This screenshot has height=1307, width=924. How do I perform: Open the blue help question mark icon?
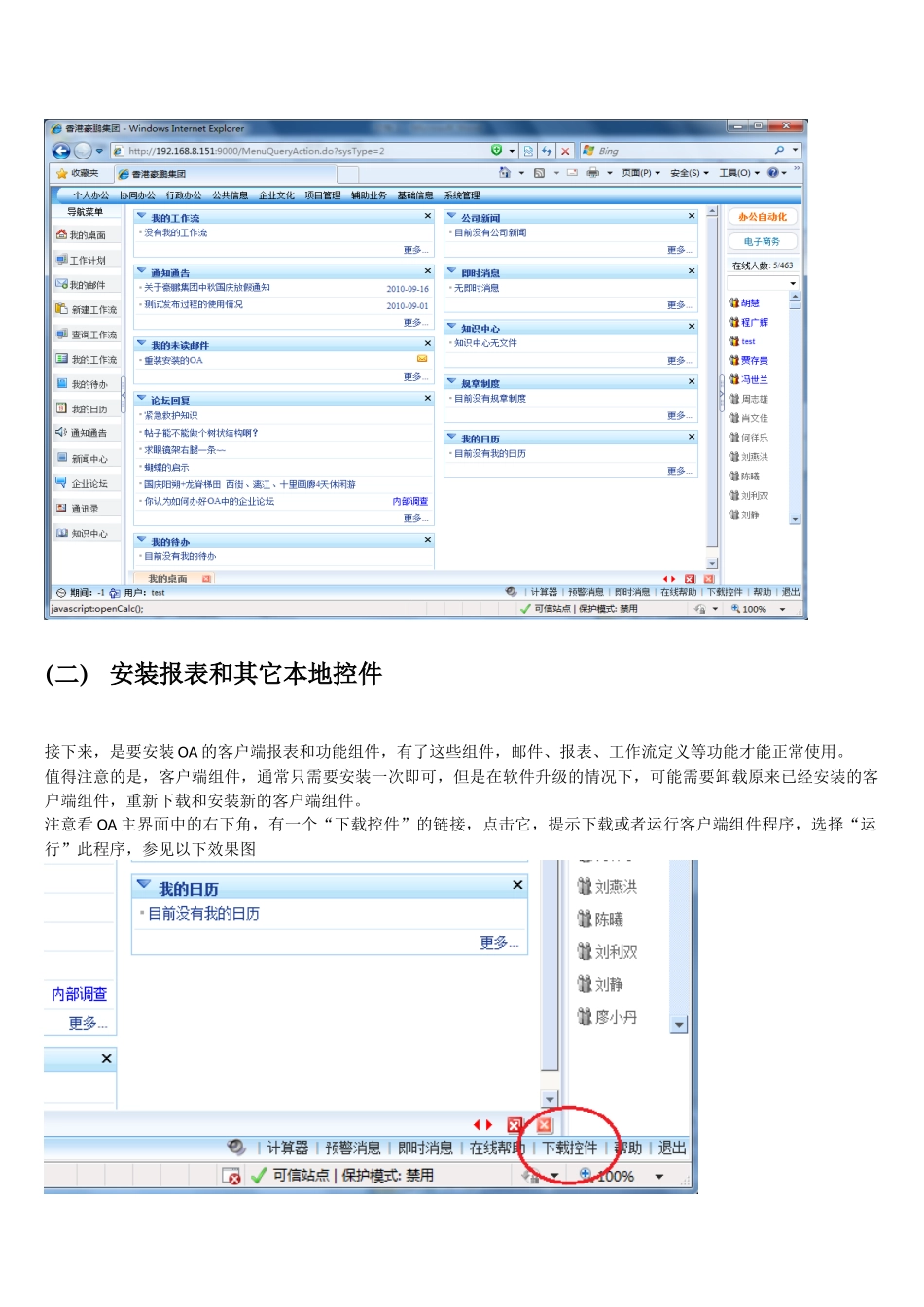tap(773, 173)
